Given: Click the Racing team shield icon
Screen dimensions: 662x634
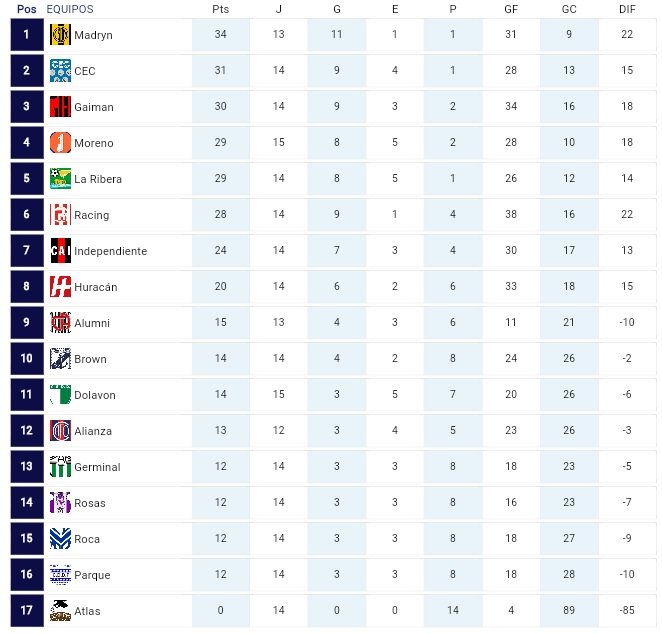Looking at the screenshot, I should 60,214.
